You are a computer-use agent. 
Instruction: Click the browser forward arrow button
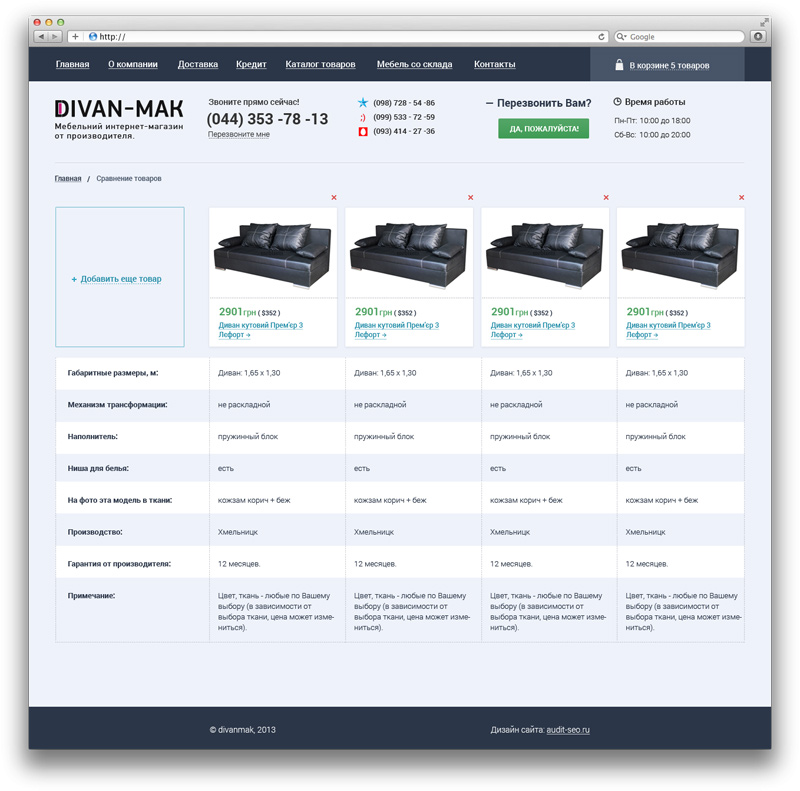[x=55, y=36]
